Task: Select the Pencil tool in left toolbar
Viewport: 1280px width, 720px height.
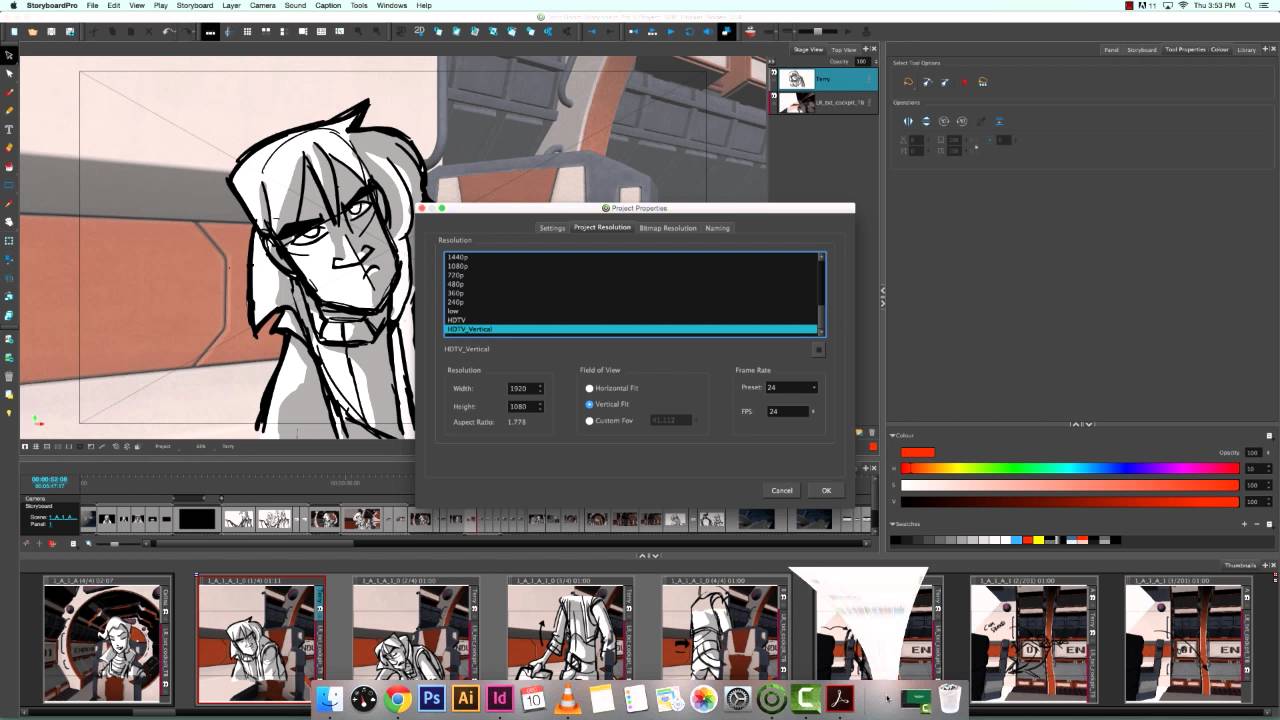Action: click(x=10, y=110)
